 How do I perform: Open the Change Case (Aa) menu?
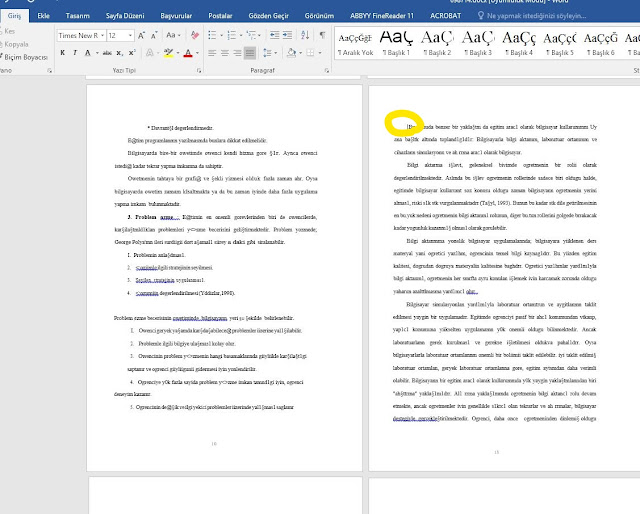pos(173,36)
